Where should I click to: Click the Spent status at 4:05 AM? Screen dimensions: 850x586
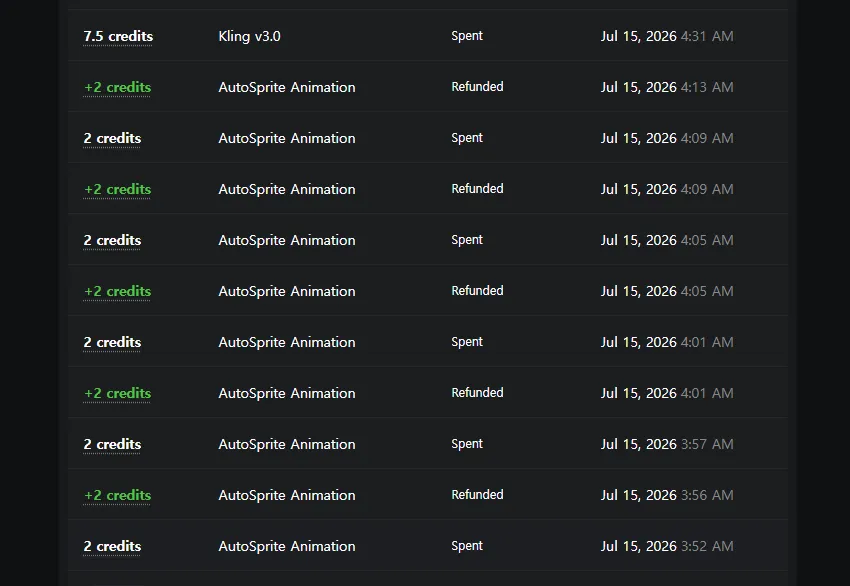[x=467, y=240]
